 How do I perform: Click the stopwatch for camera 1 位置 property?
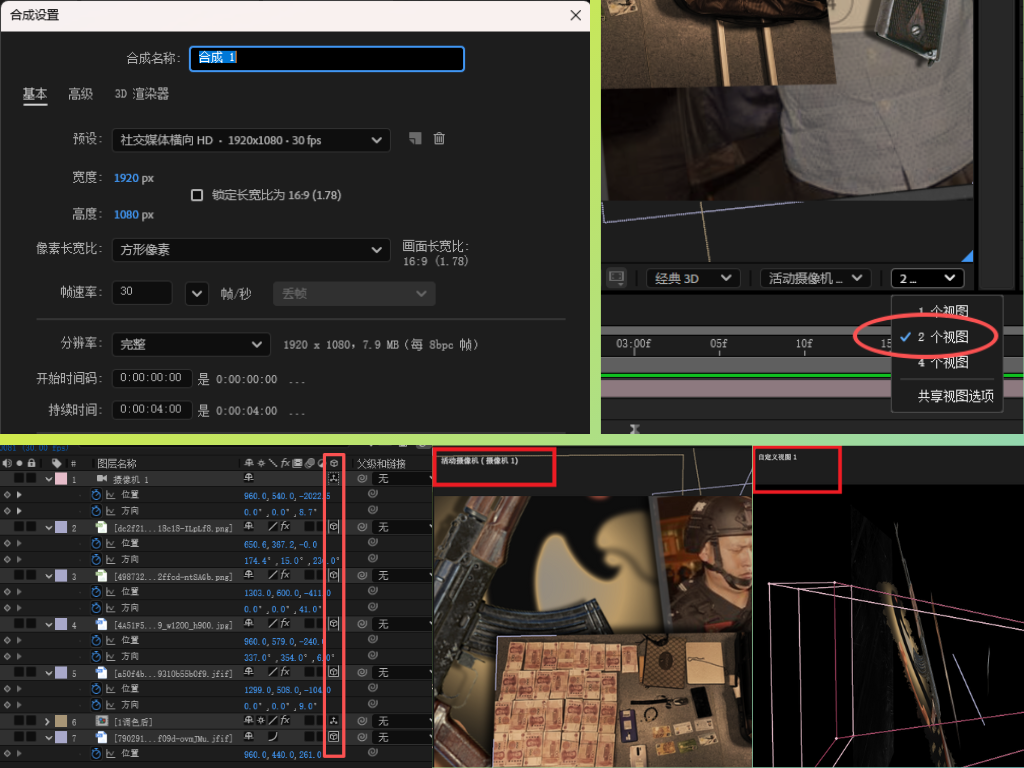tap(97, 495)
